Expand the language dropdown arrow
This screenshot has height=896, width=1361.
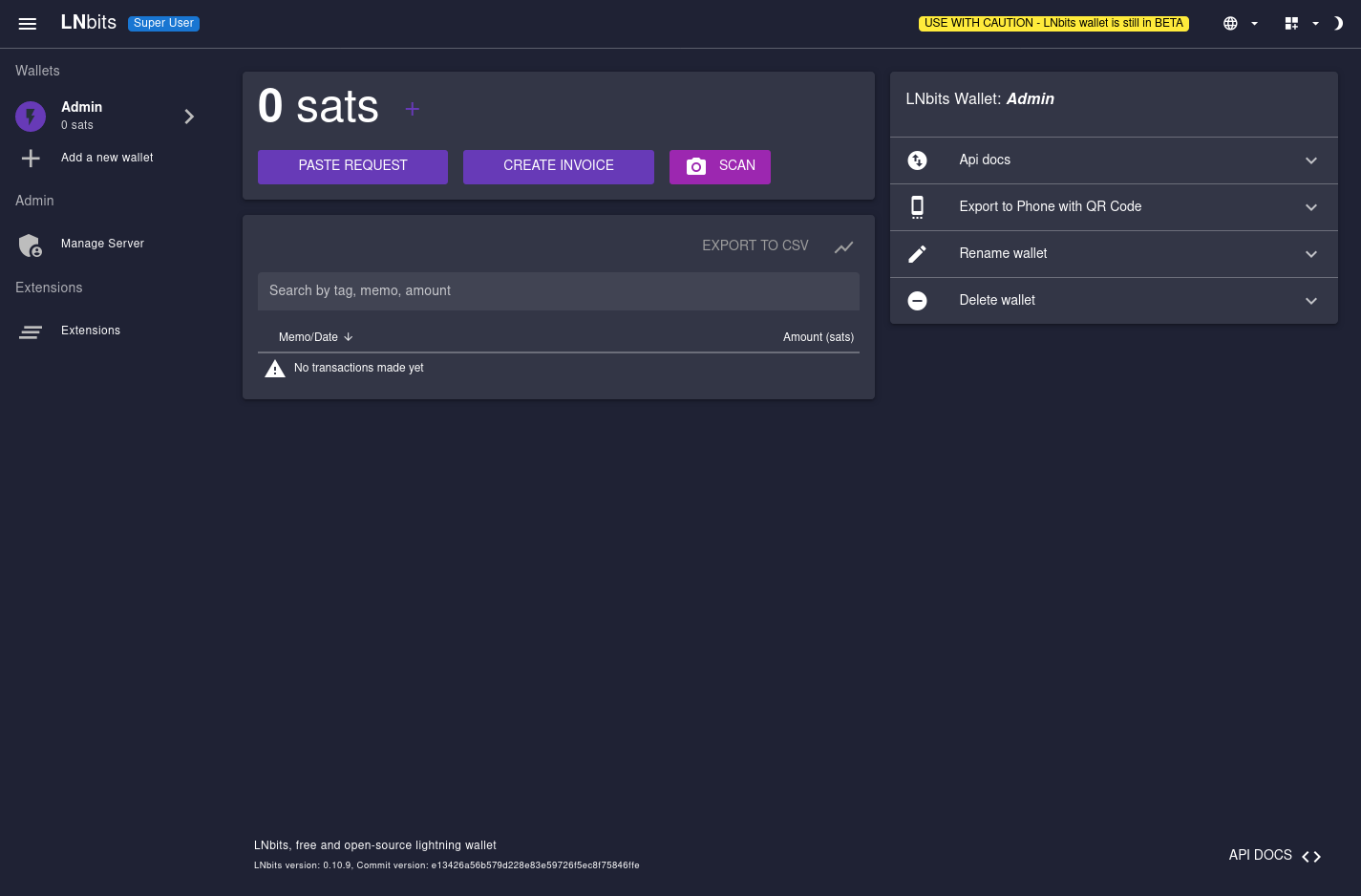(x=1254, y=24)
